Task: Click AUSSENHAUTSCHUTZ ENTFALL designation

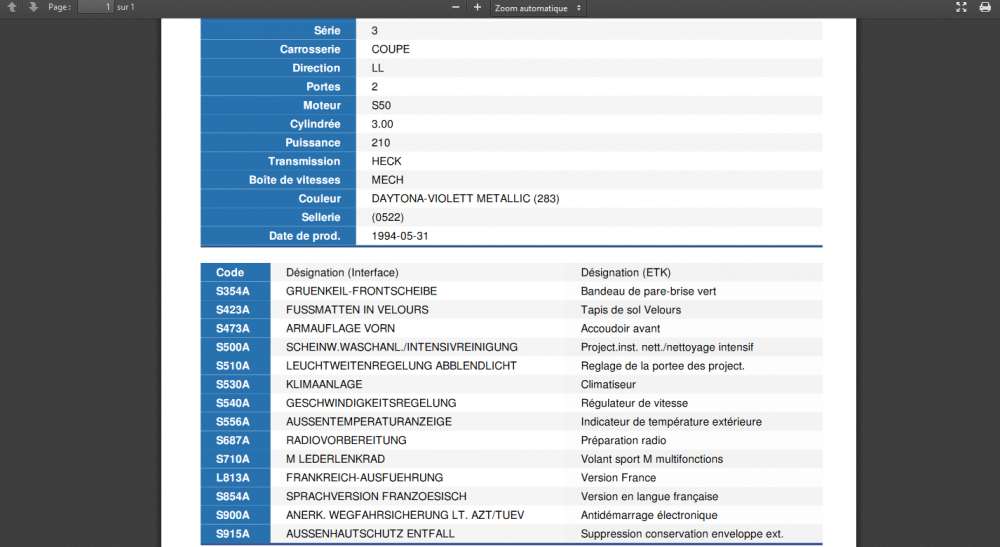Action: tap(370, 534)
